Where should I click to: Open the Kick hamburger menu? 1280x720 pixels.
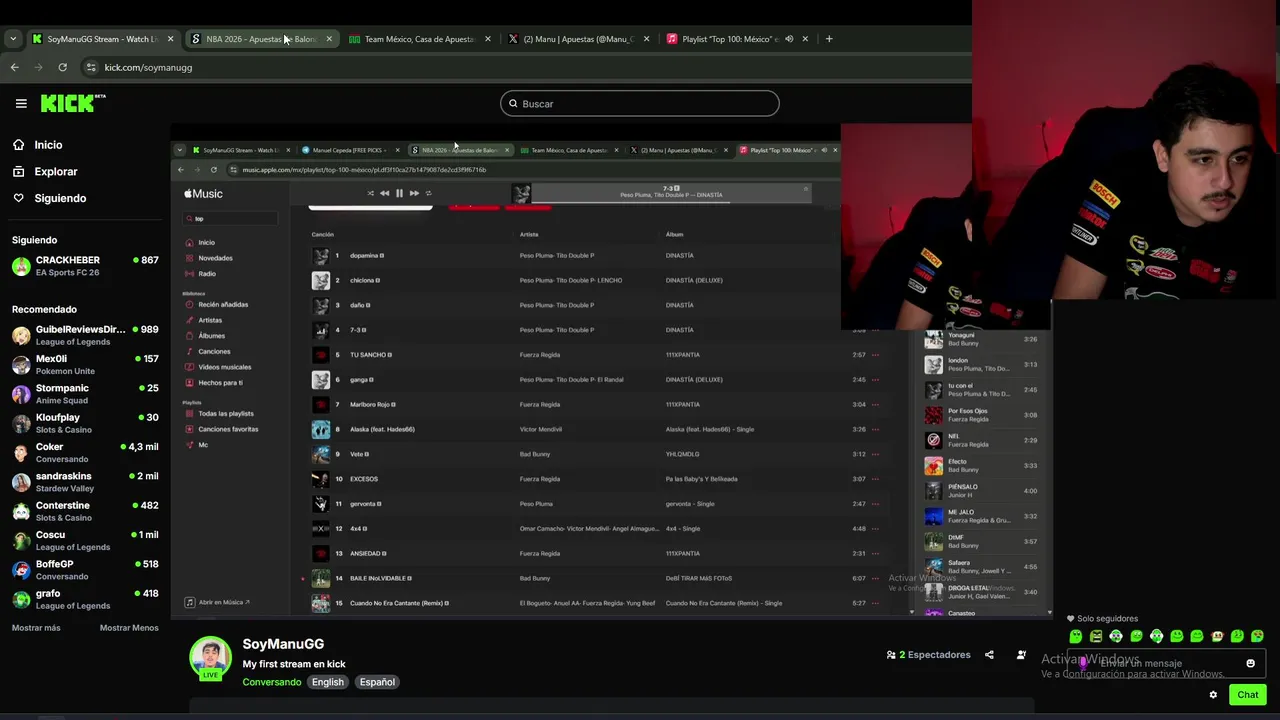click(21, 103)
